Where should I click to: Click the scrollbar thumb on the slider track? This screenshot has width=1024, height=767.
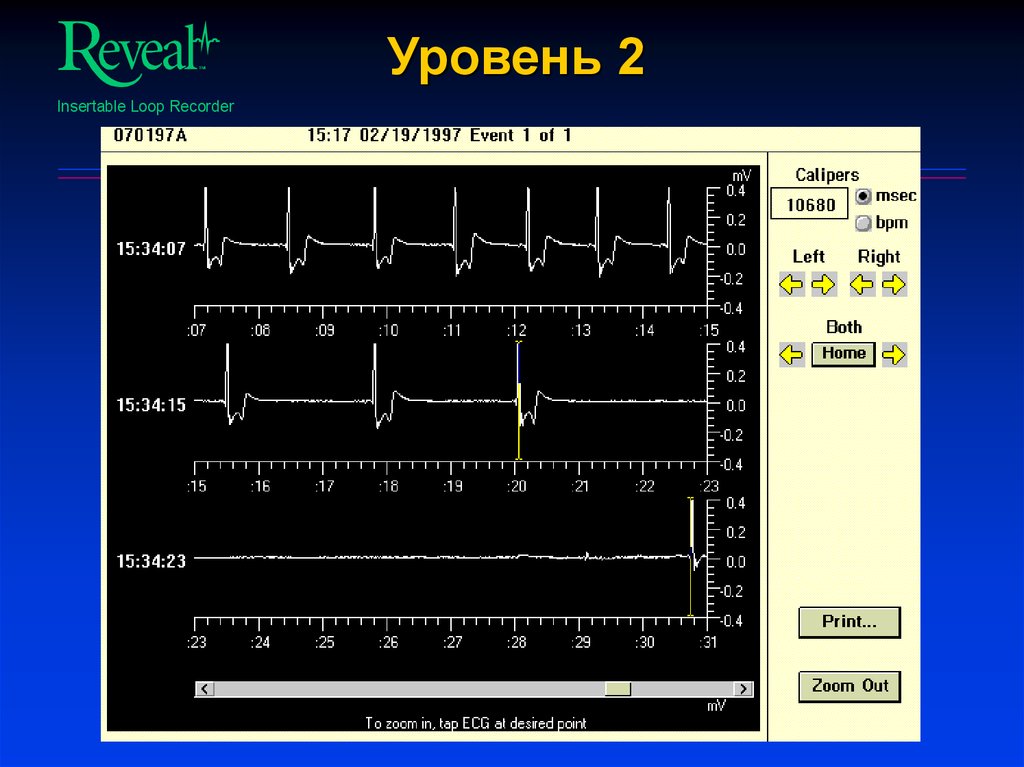619,689
